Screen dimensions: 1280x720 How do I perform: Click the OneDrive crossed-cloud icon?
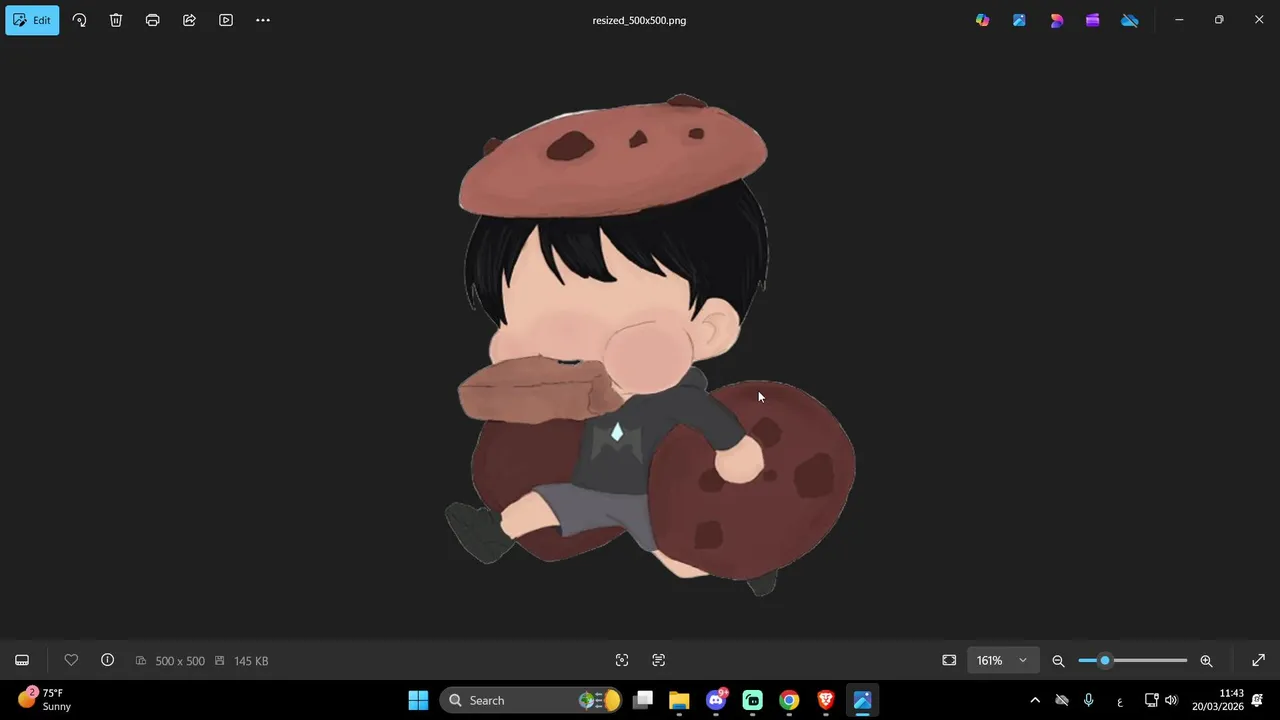tap(1129, 20)
